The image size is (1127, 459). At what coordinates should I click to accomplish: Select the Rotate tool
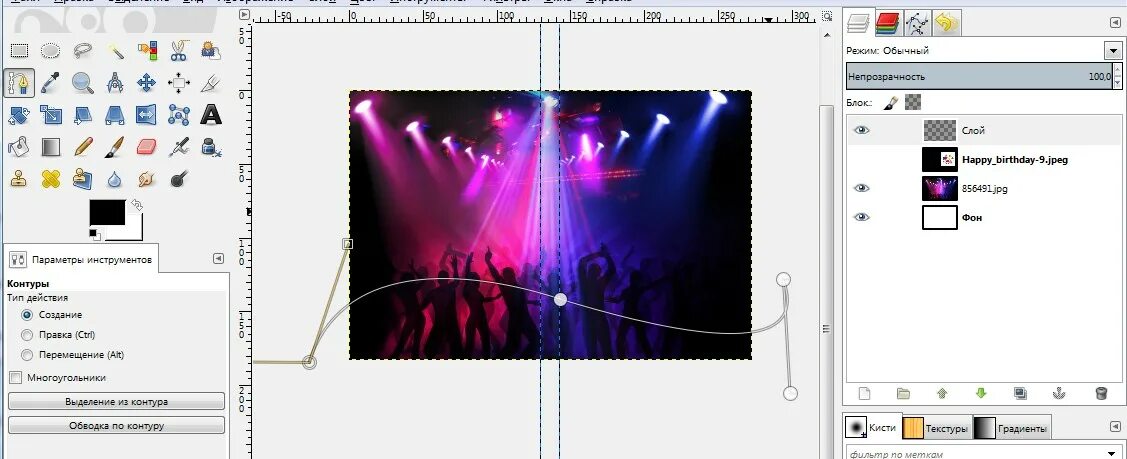tap(19, 115)
